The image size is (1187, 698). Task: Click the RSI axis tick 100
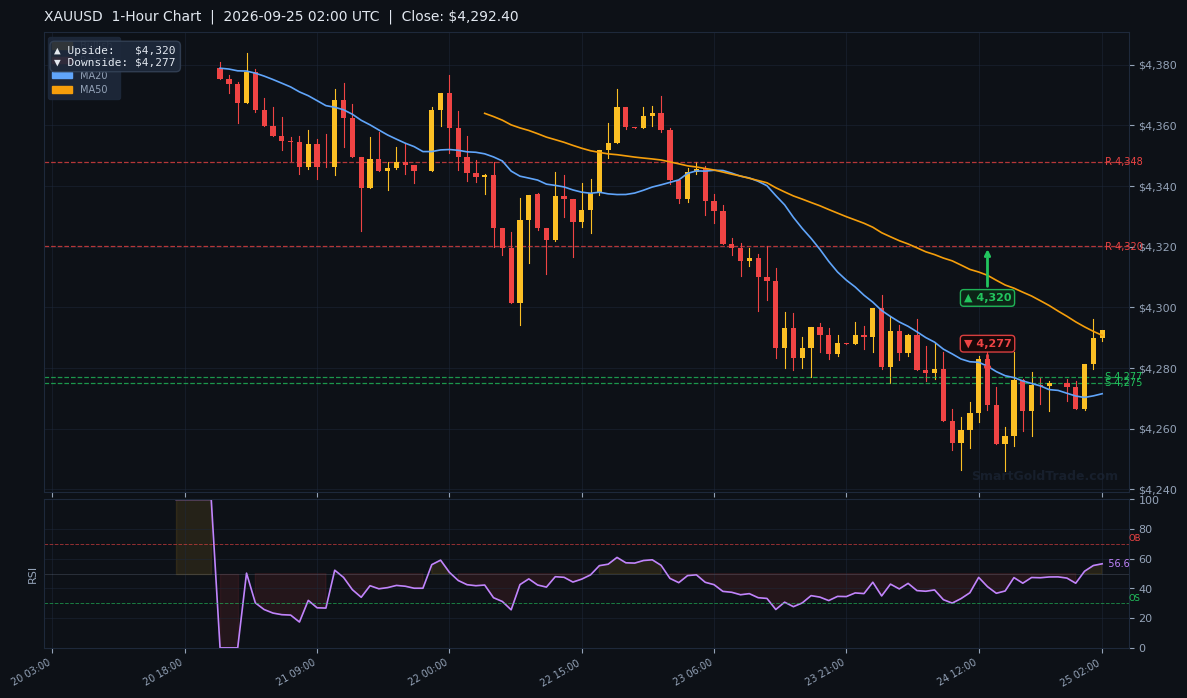coord(1148,500)
